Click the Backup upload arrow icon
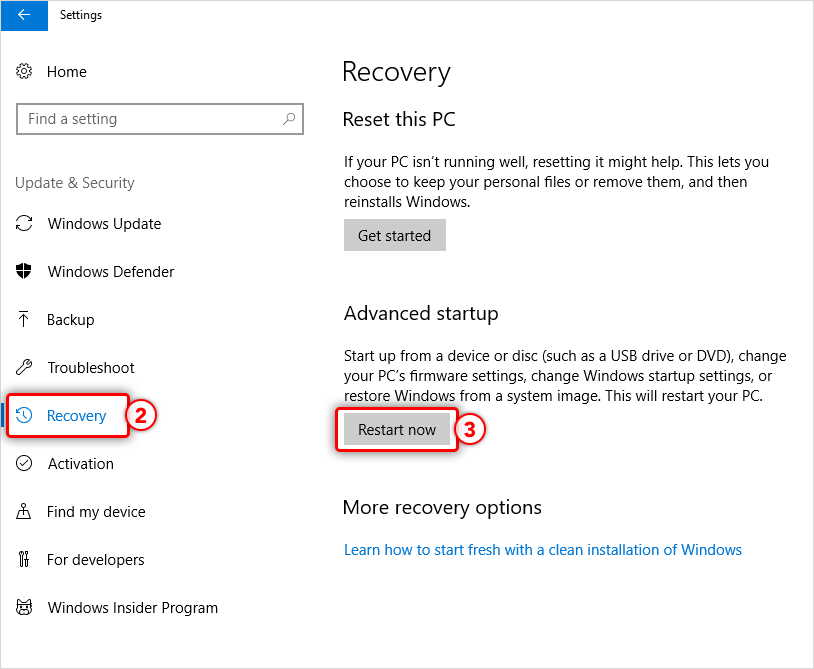This screenshot has height=669, width=814. tap(25, 320)
